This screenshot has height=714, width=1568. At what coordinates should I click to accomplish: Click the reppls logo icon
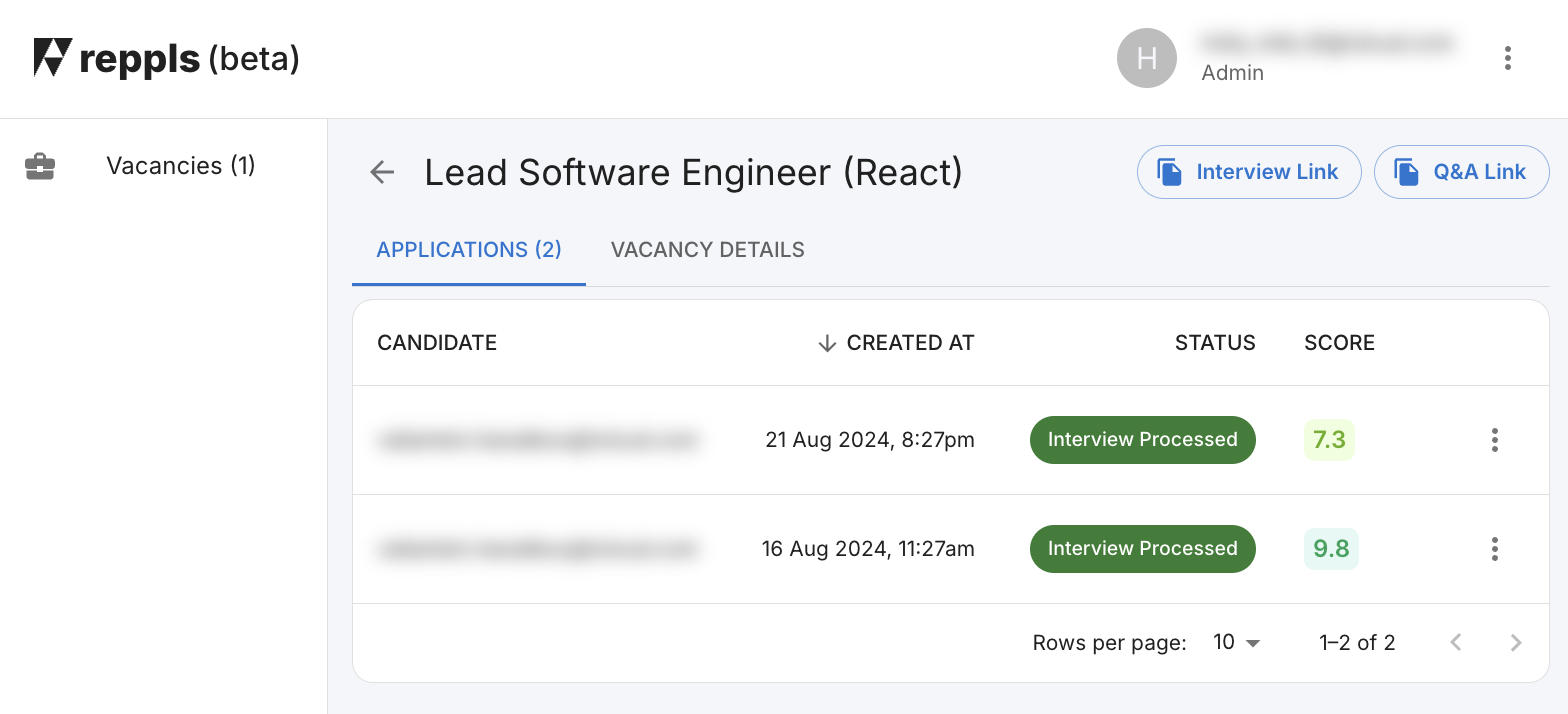tap(53, 58)
